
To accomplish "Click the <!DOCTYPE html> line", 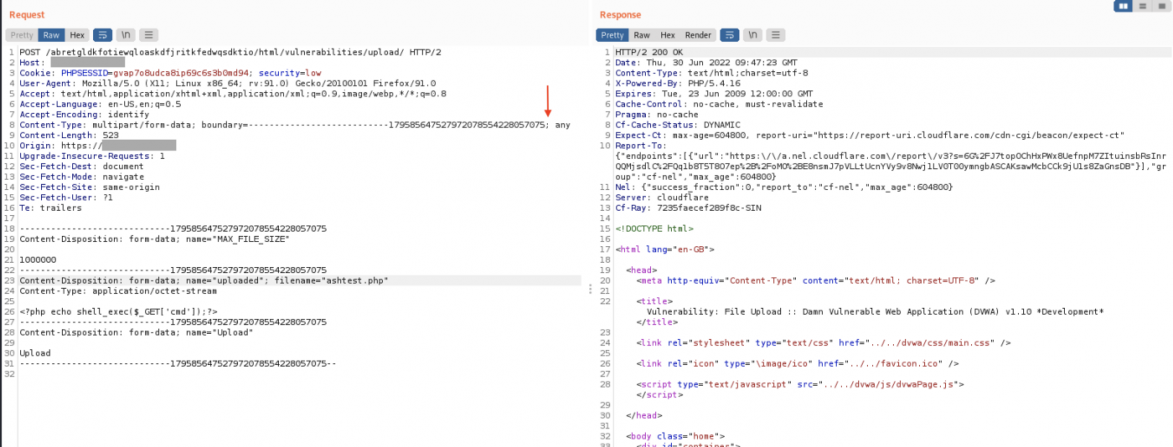I will coord(654,229).
